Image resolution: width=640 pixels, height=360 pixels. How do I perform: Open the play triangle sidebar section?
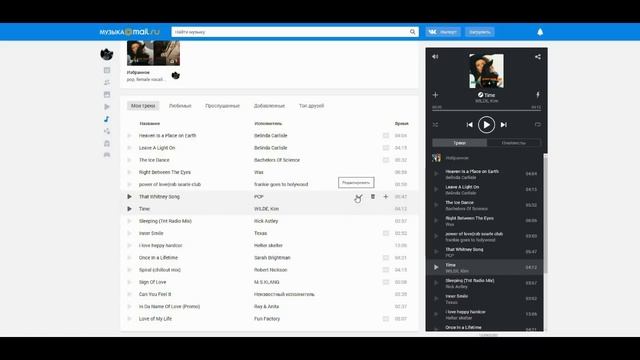point(107,107)
